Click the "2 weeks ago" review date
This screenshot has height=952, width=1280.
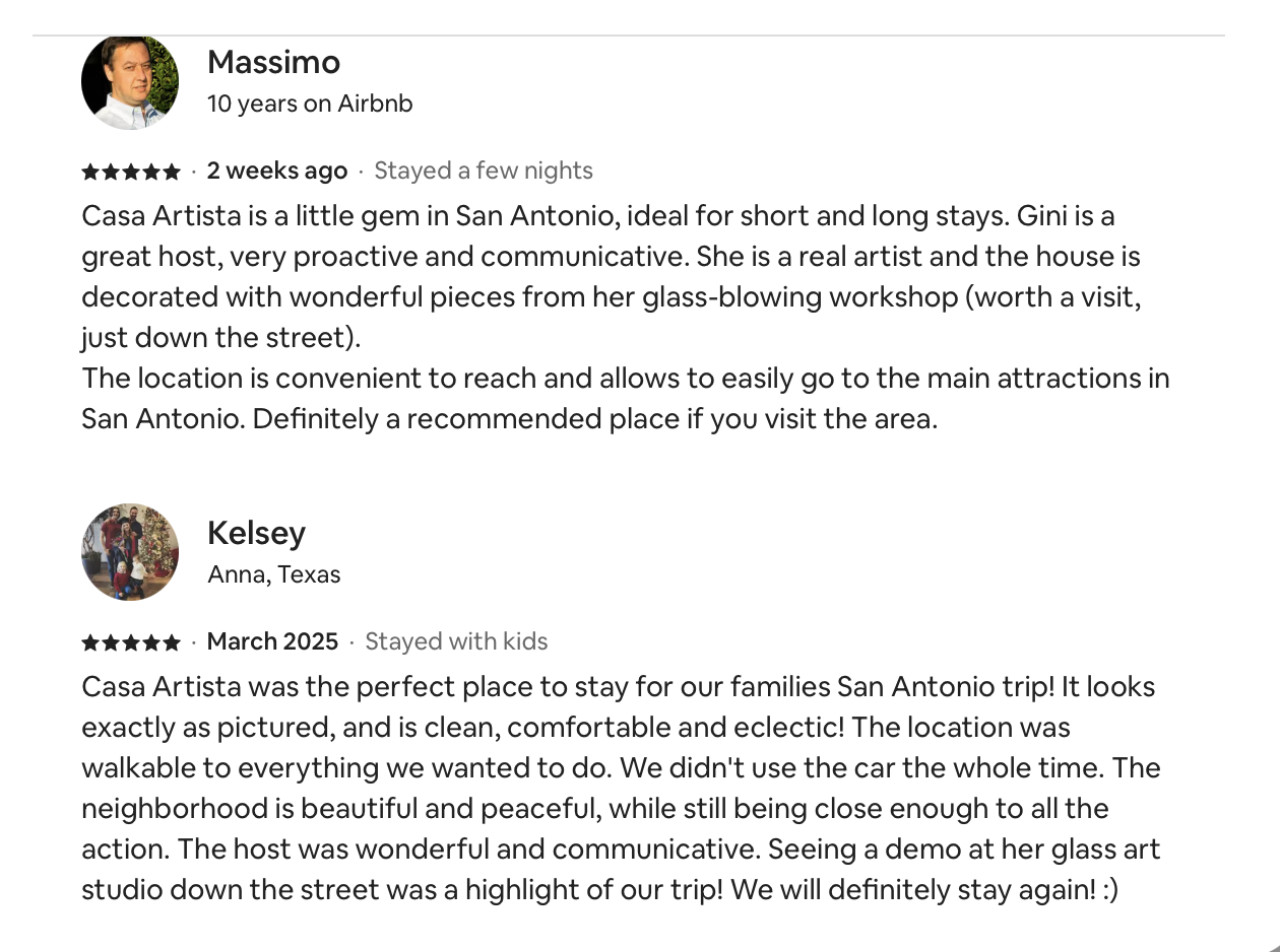[x=277, y=171]
